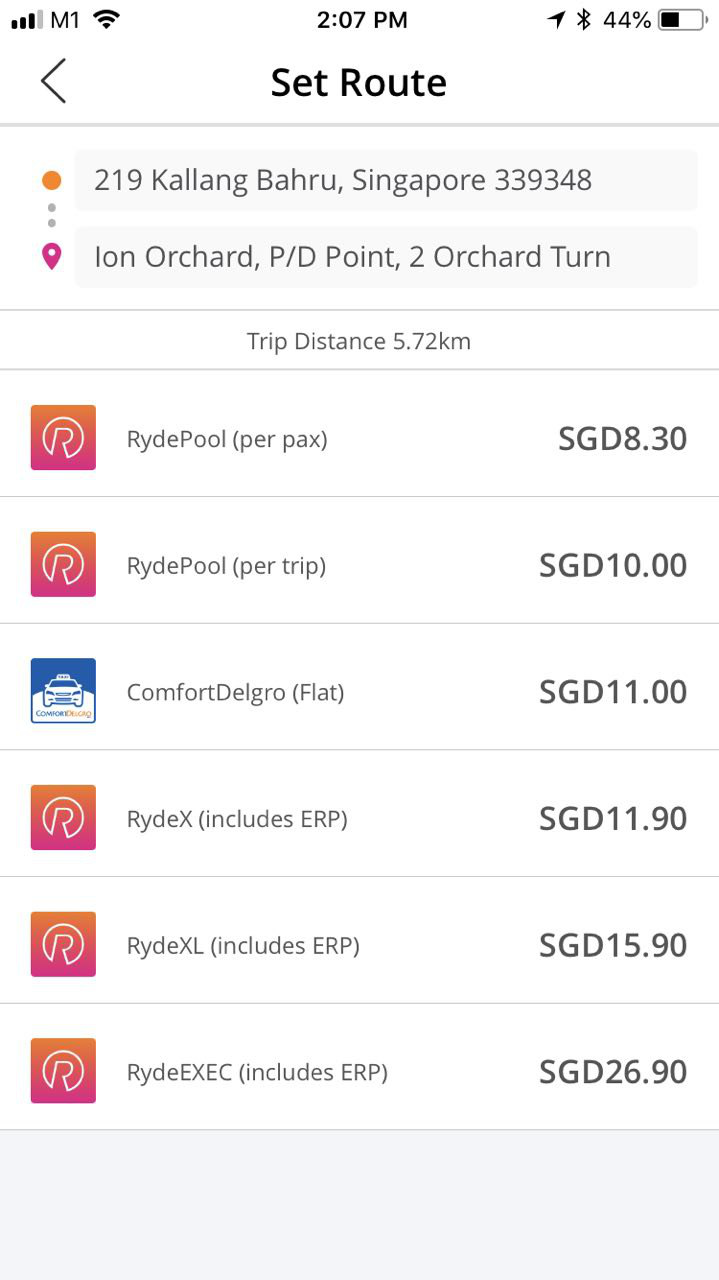
Task: Tap the ComfortDelgro taxi icon
Action: pos(63,691)
